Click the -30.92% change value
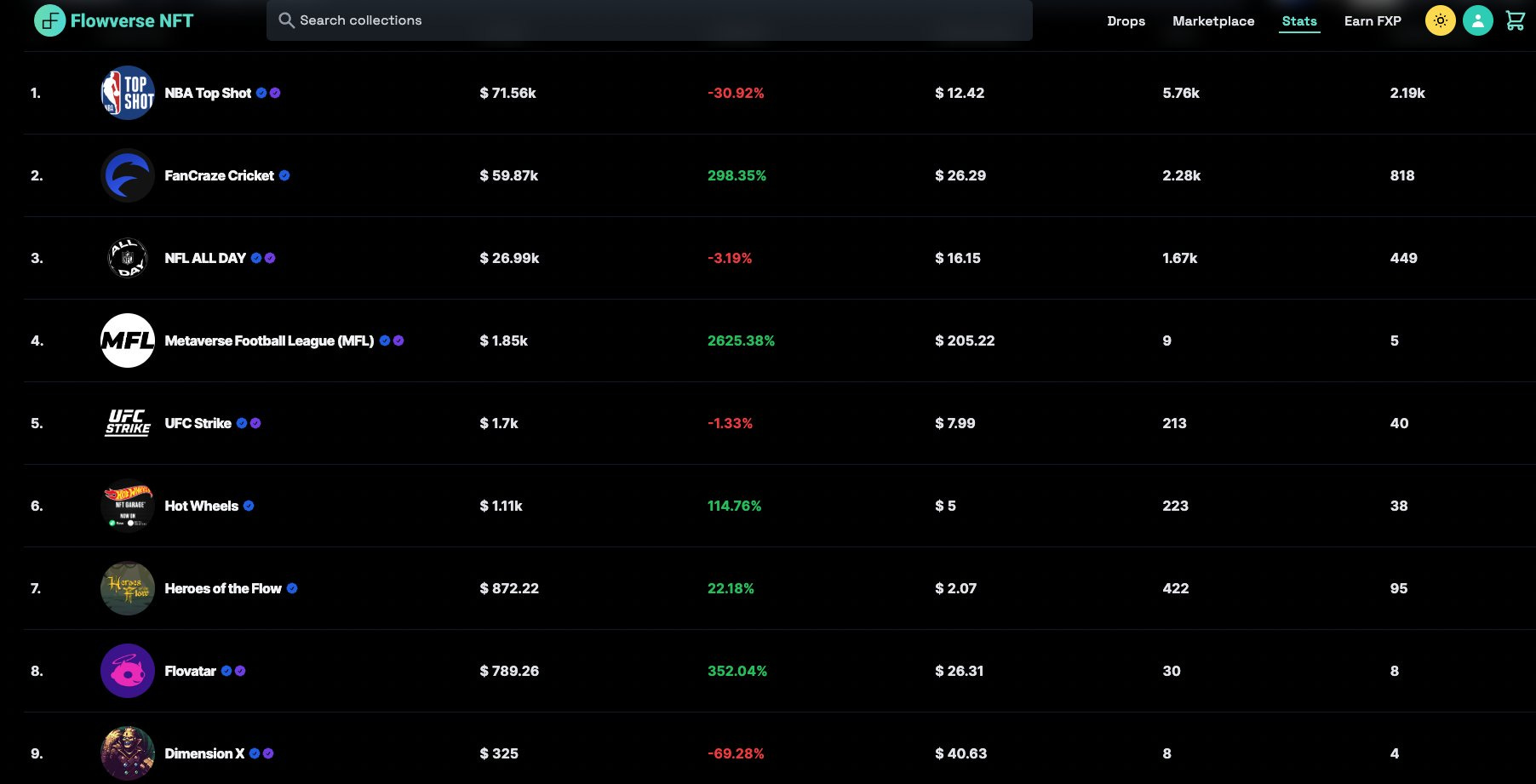The height and width of the screenshot is (784, 1536). (736, 93)
